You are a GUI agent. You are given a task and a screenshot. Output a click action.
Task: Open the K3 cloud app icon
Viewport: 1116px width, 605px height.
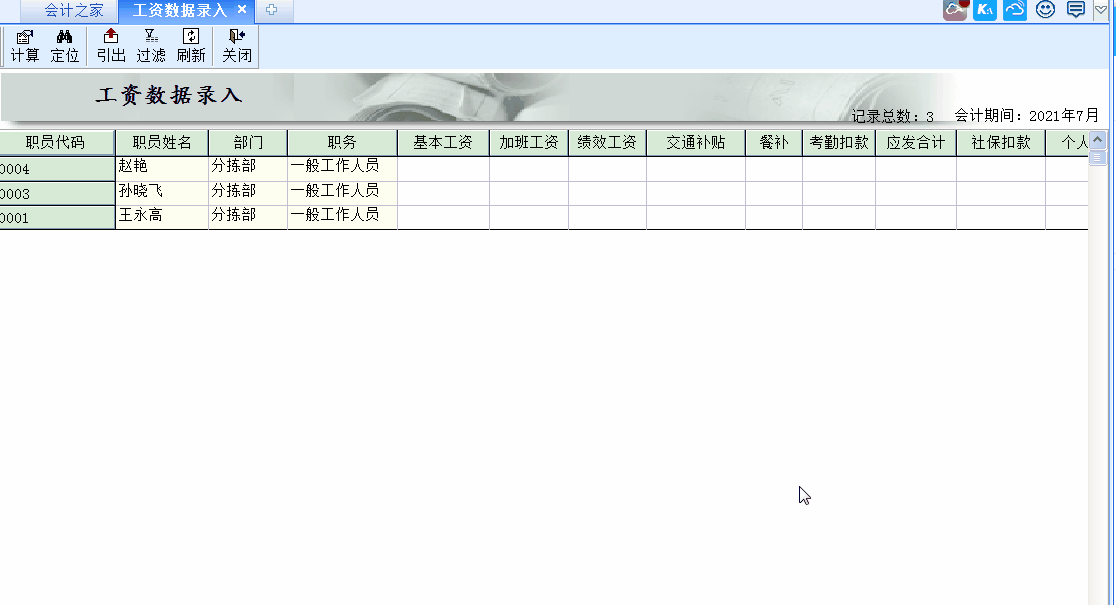(x=984, y=10)
